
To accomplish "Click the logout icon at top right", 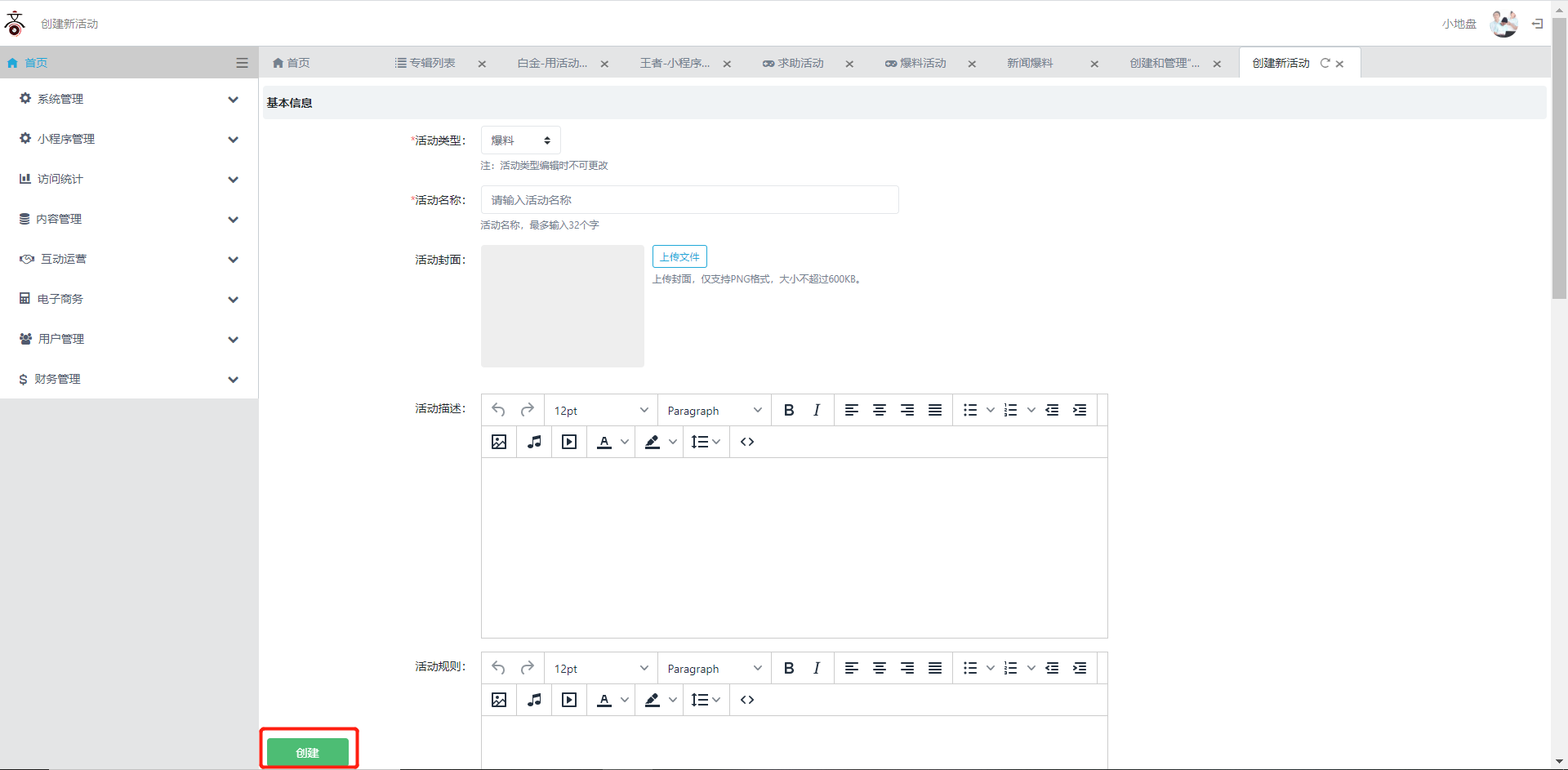I will pos(1537,24).
